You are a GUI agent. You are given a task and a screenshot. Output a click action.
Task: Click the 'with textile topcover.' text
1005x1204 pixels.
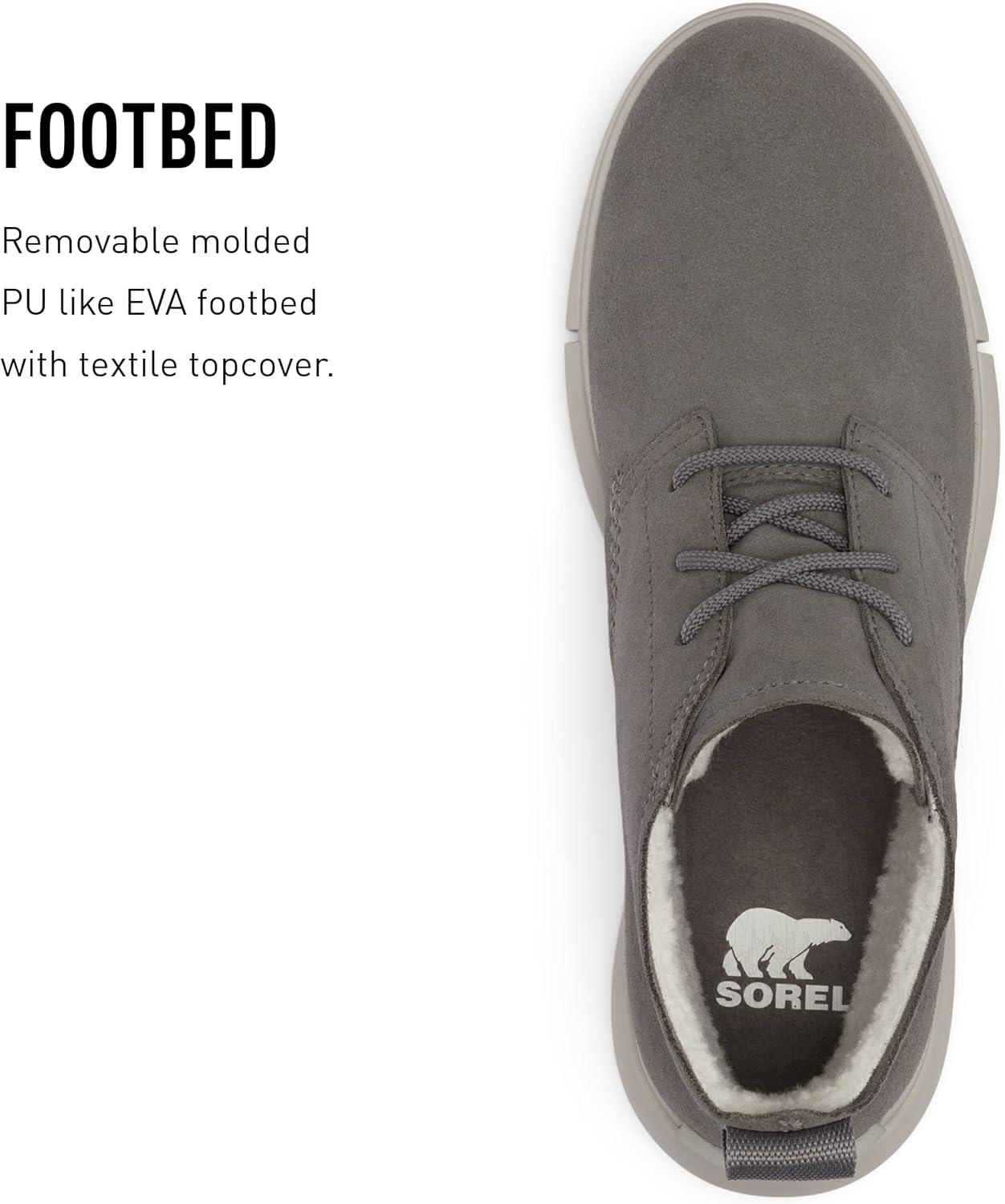point(168,366)
